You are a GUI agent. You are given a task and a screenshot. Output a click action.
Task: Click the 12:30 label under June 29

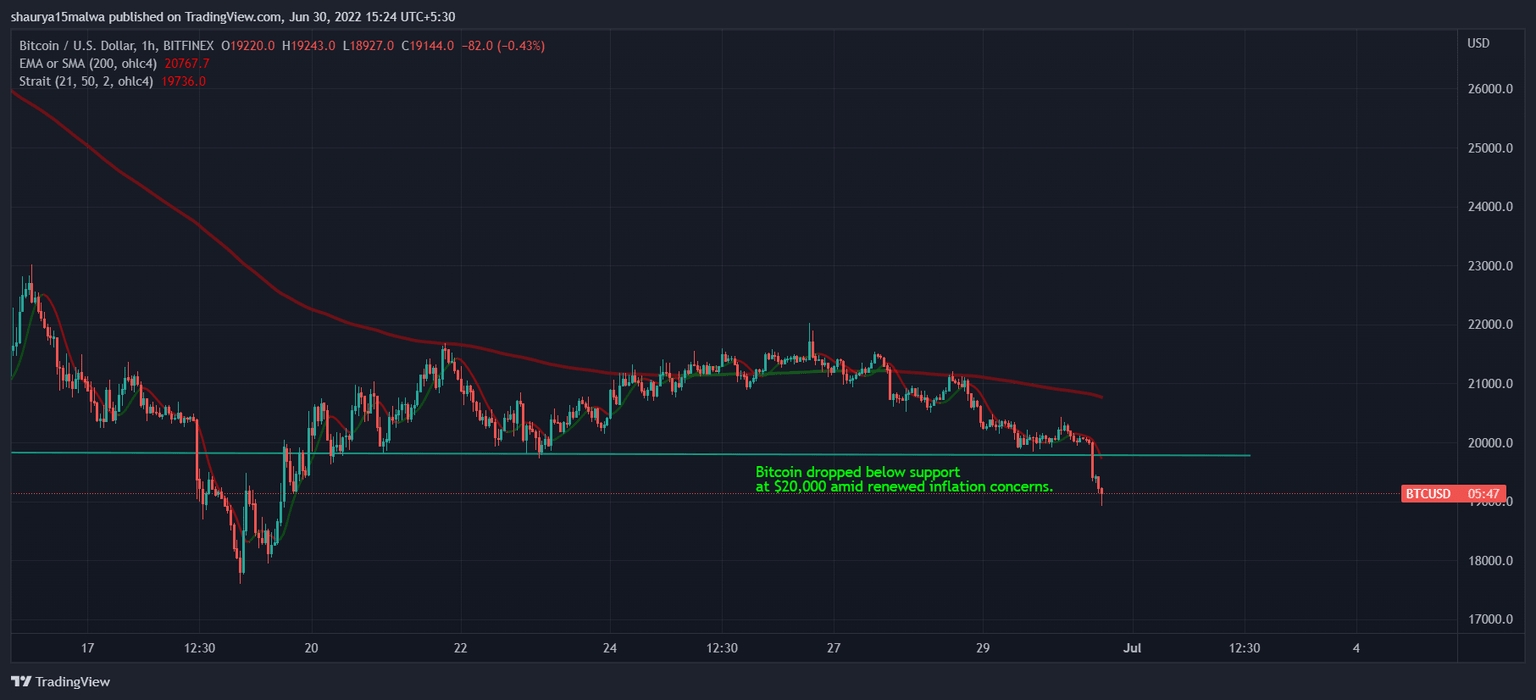click(x=1245, y=648)
